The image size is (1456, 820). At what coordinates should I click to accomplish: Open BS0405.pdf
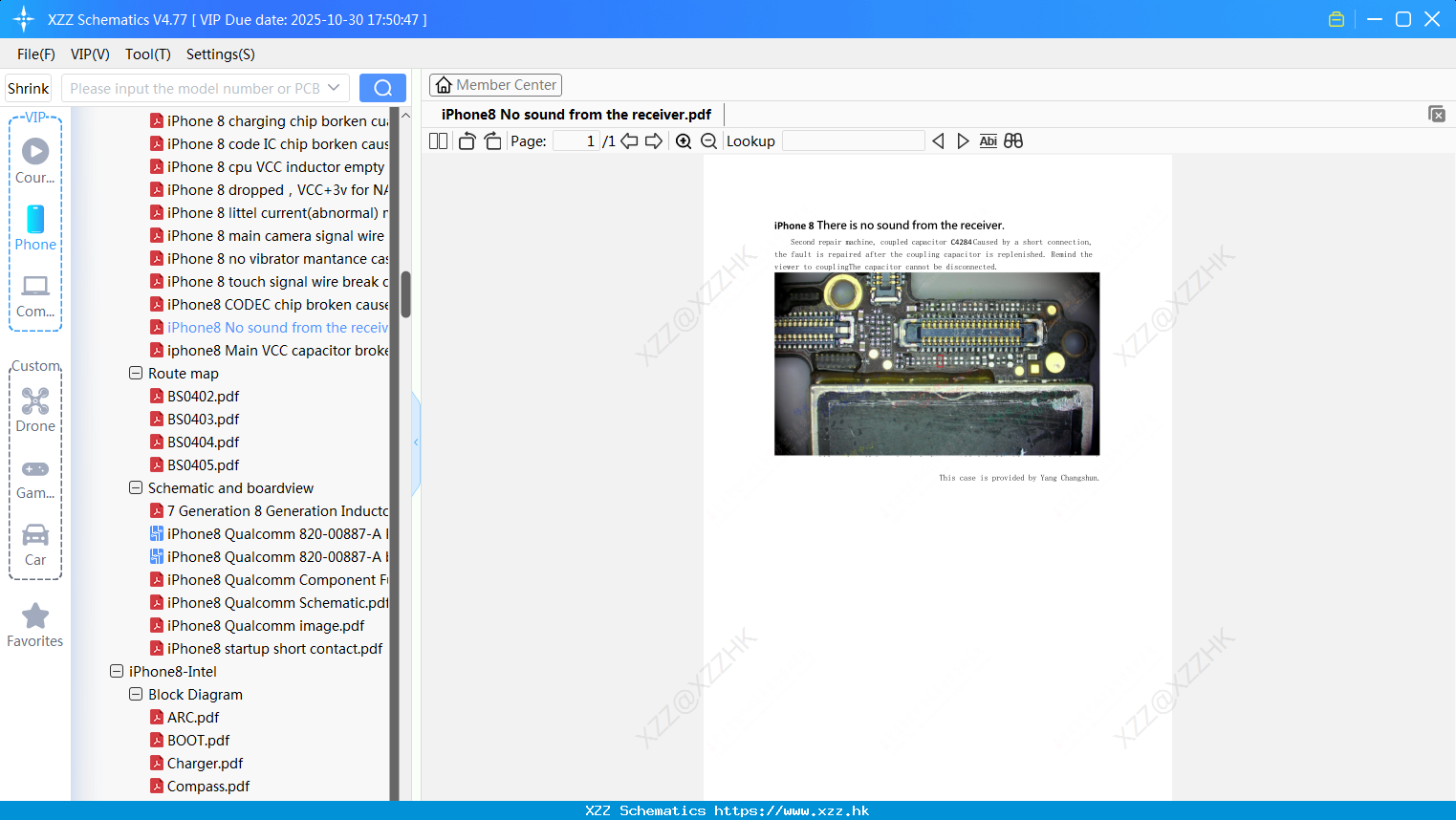click(x=195, y=464)
